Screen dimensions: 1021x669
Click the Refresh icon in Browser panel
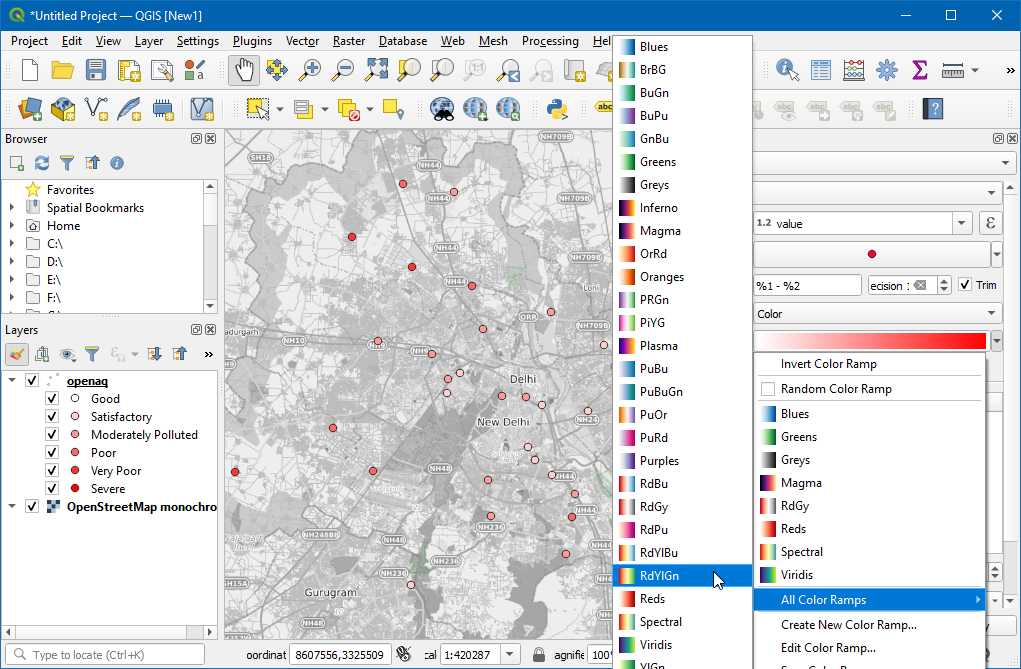tap(42, 163)
